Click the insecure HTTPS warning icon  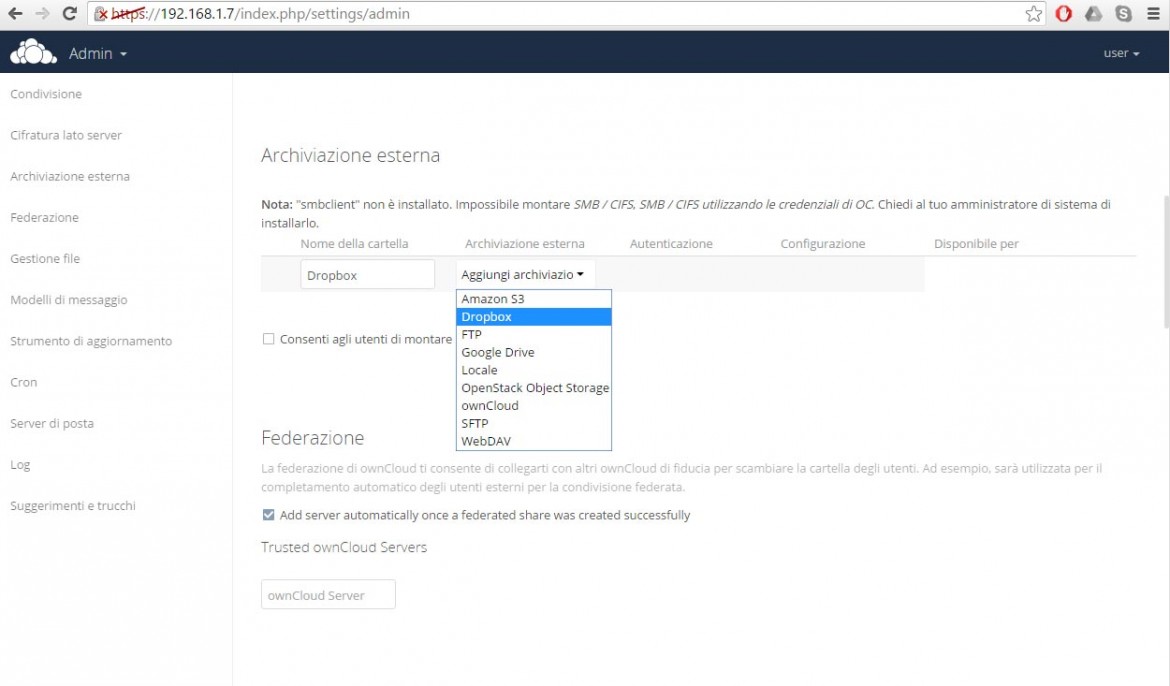point(101,13)
